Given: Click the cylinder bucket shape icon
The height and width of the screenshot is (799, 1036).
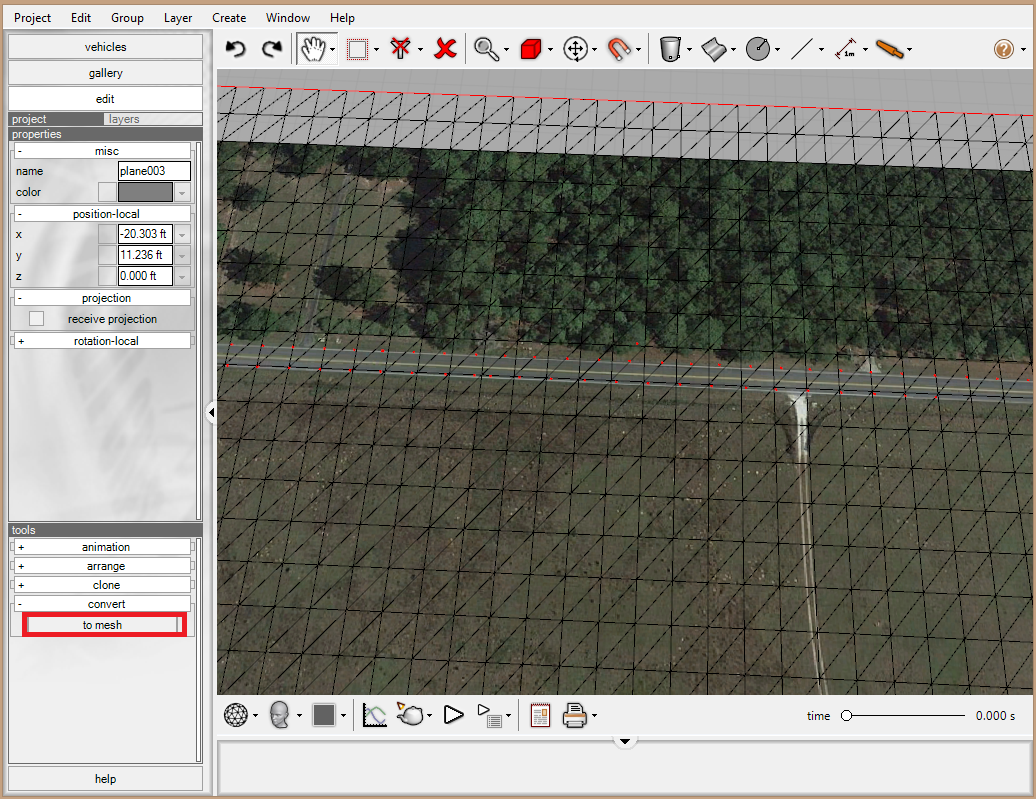Looking at the screenshot, I should point(670,49).
